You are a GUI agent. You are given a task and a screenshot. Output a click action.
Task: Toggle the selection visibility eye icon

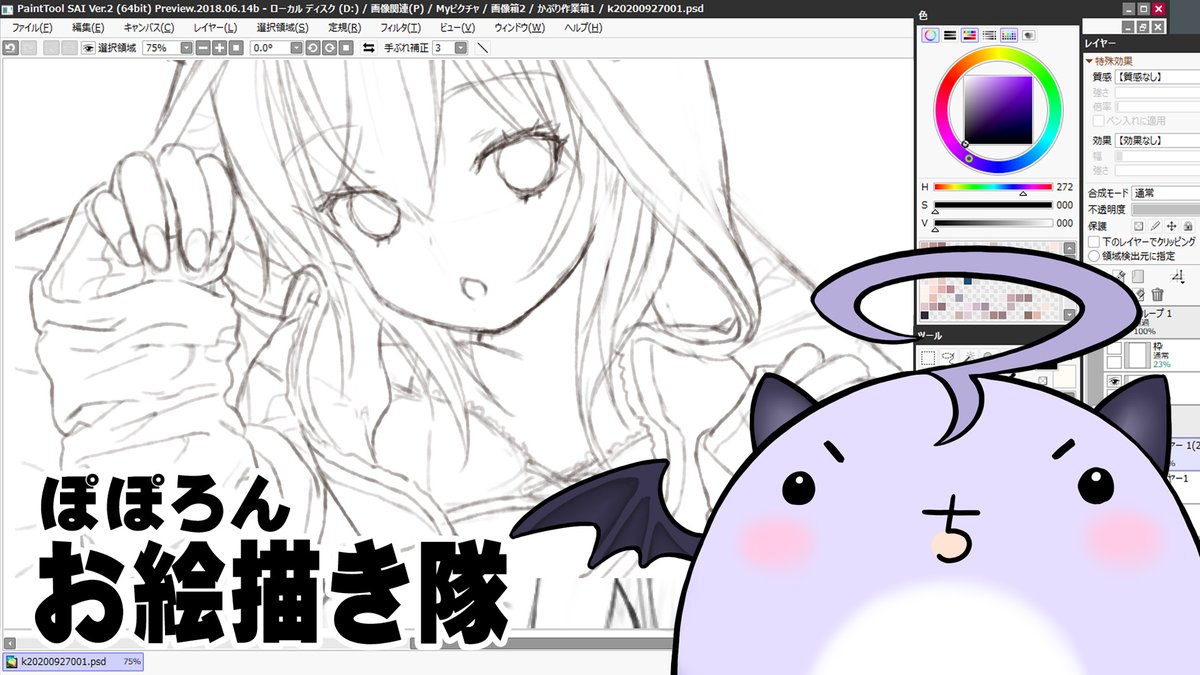click(88, 47)
